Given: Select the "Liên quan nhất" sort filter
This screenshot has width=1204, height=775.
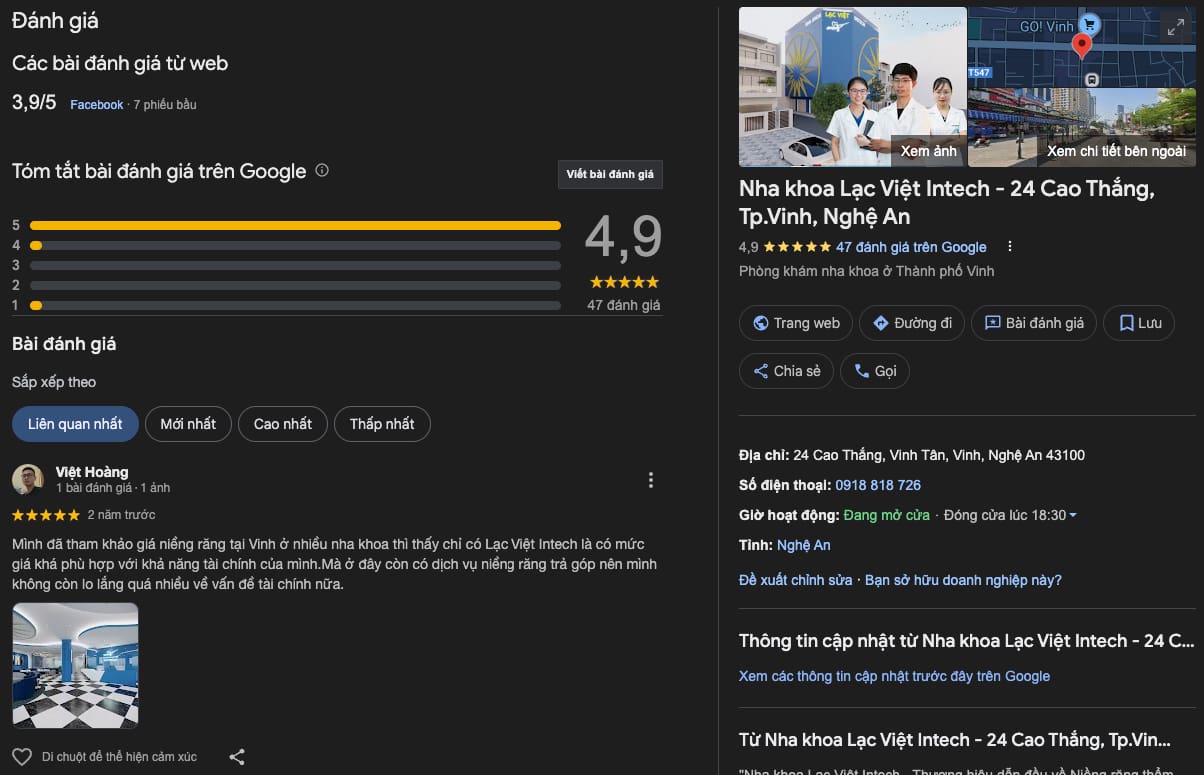Looking at the screenshot, I should (75, 424).
